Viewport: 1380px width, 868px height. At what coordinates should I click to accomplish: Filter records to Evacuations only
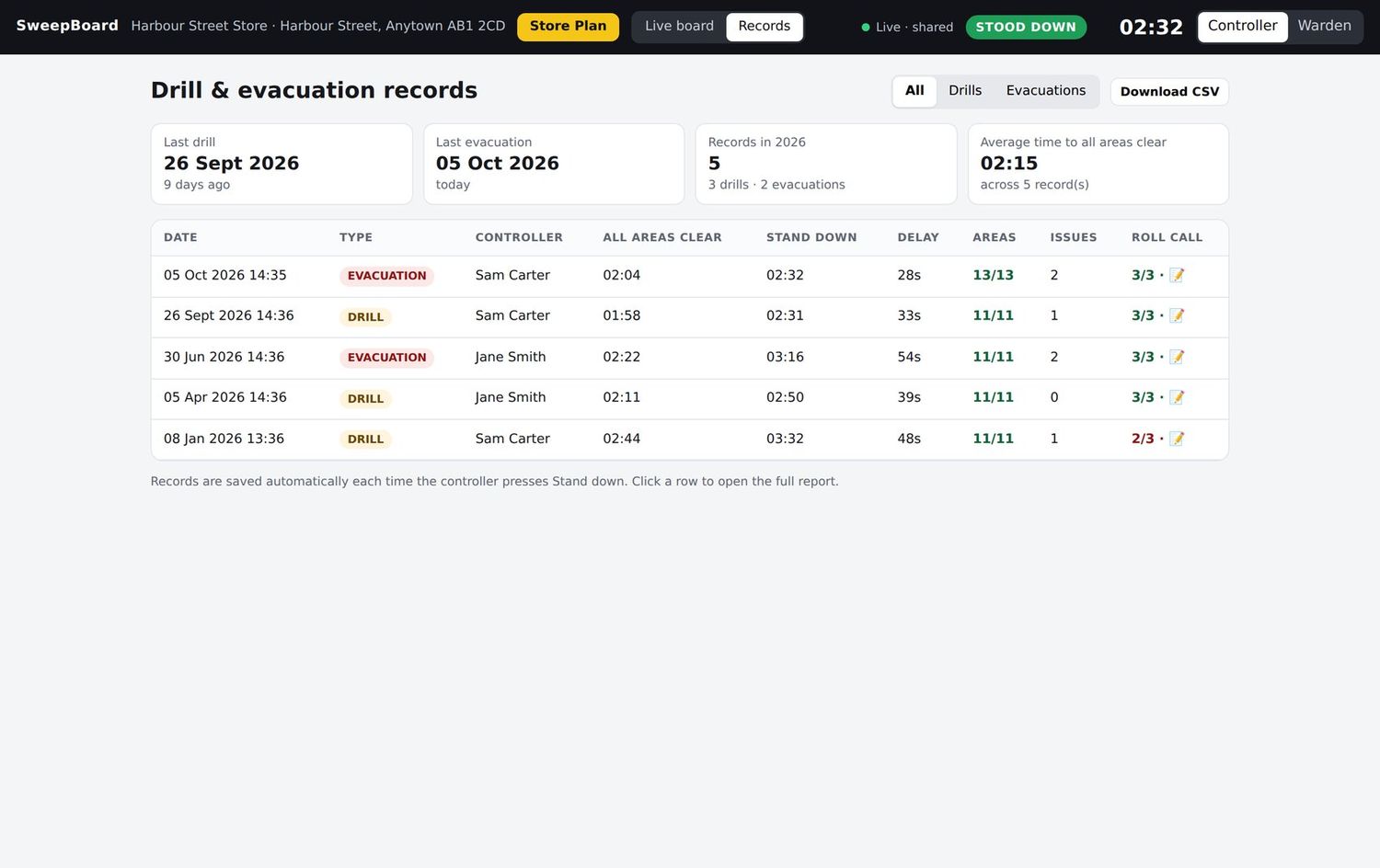[1046, 91]
